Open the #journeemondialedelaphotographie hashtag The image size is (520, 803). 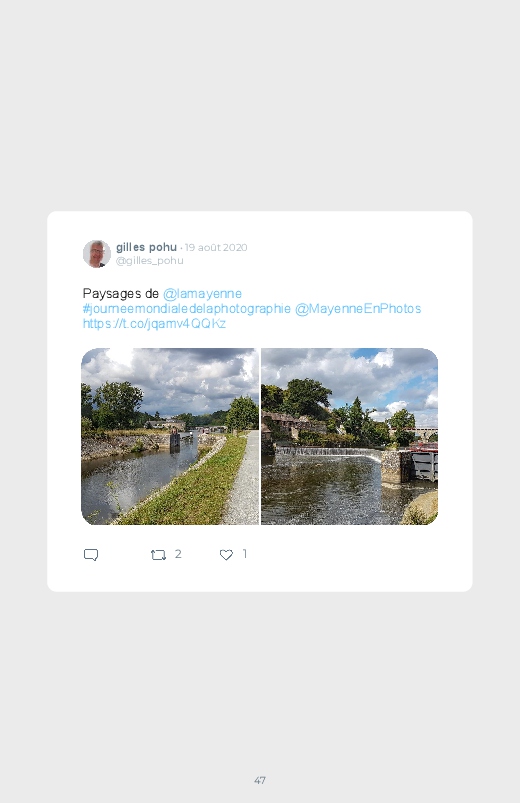pos(186,309)
